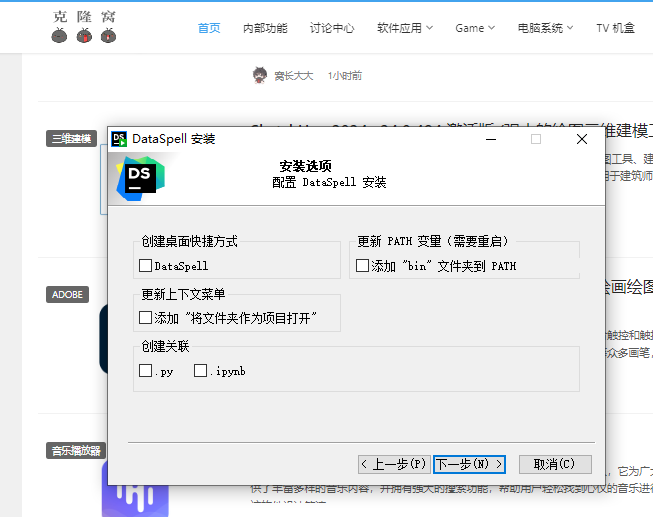The height and width of the screenshot is (517, 653).
Task: Associate .py files with DataSpell
Action: coord(145,370)
